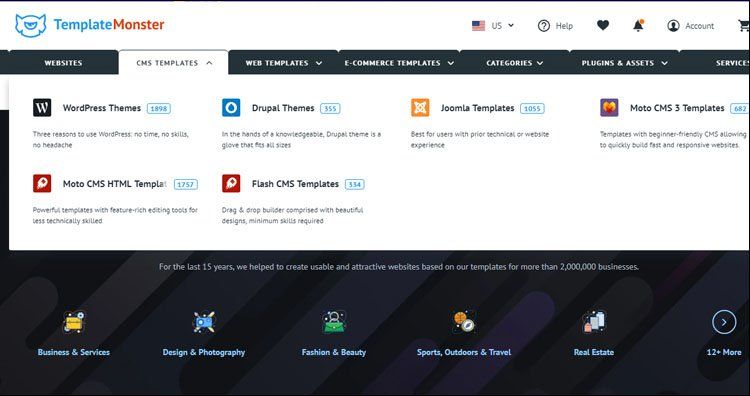Open the Websites tab

64,63
